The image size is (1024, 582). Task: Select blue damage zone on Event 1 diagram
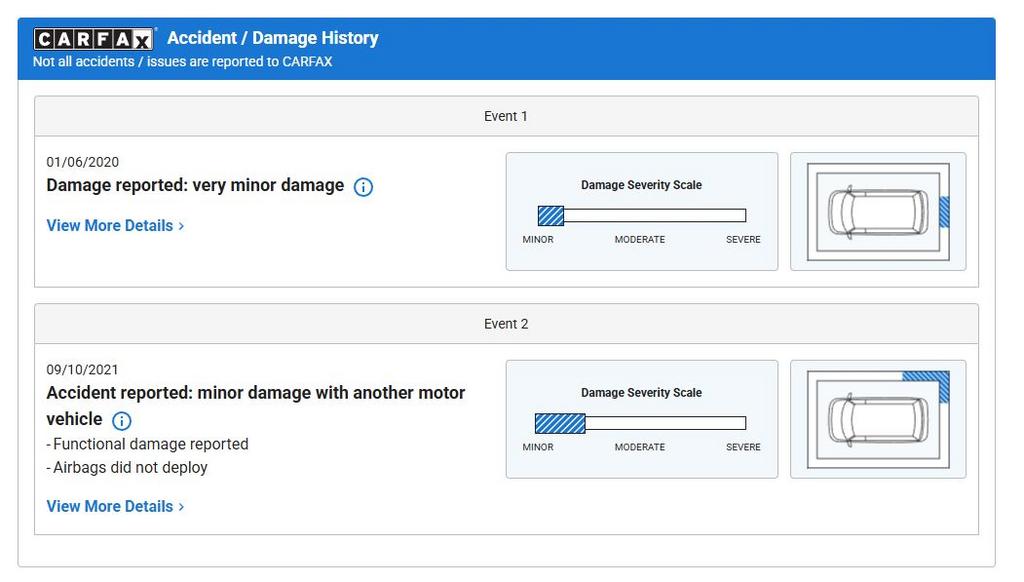pos(944,212)
